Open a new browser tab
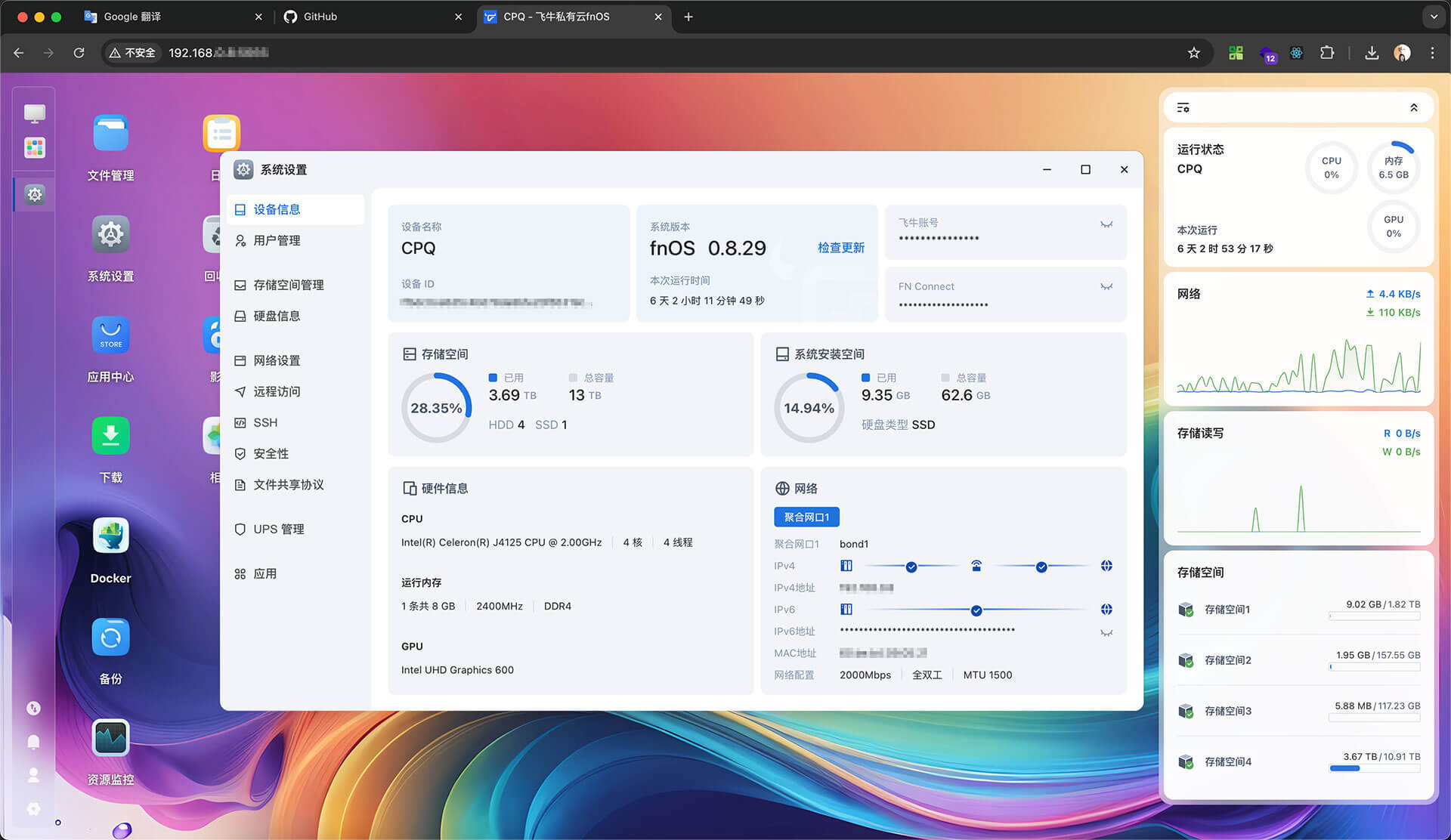Image resolution: width=1451 pixels, height=840 pixels. 688,17
